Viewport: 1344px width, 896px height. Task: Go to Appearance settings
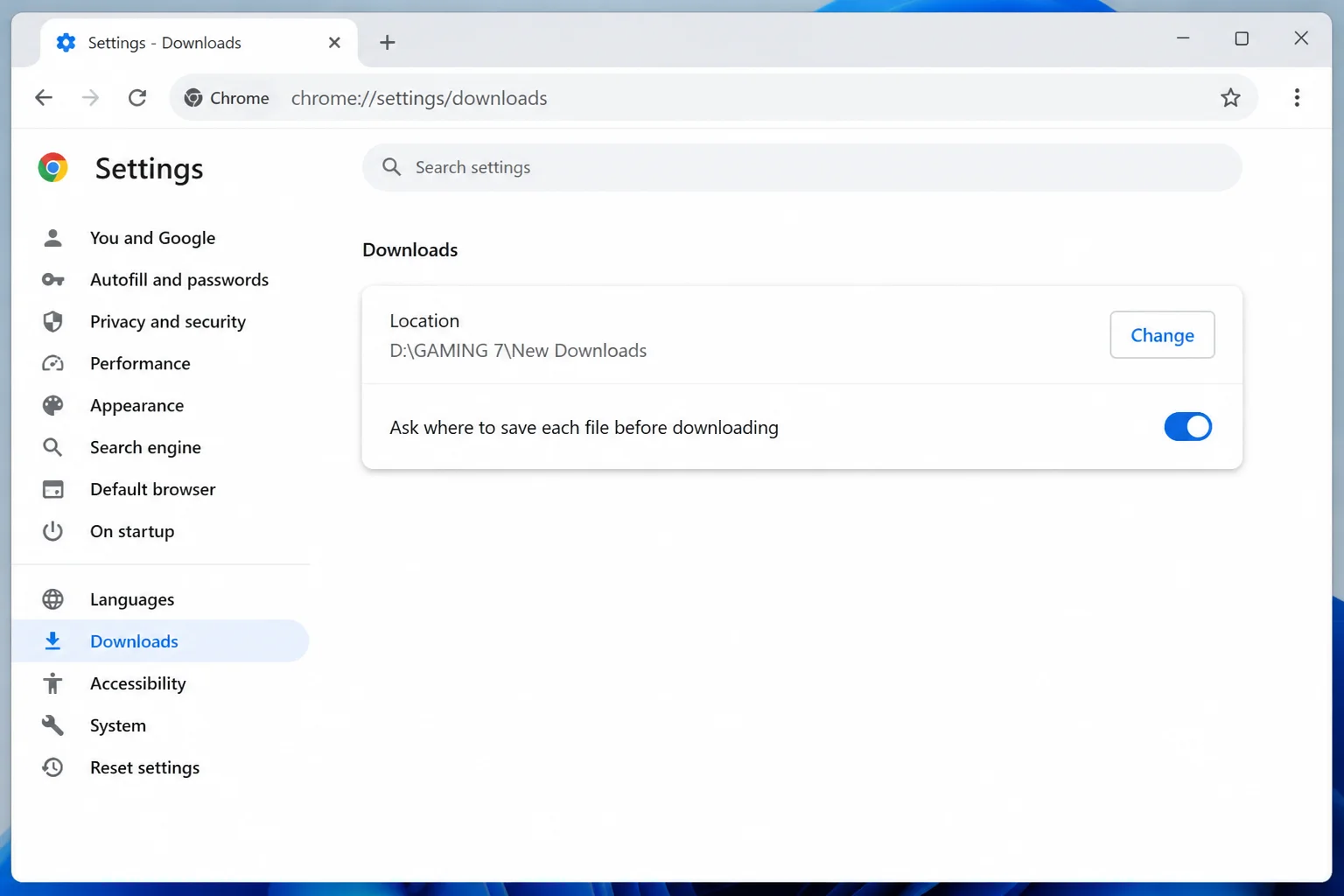coord(160,405)
